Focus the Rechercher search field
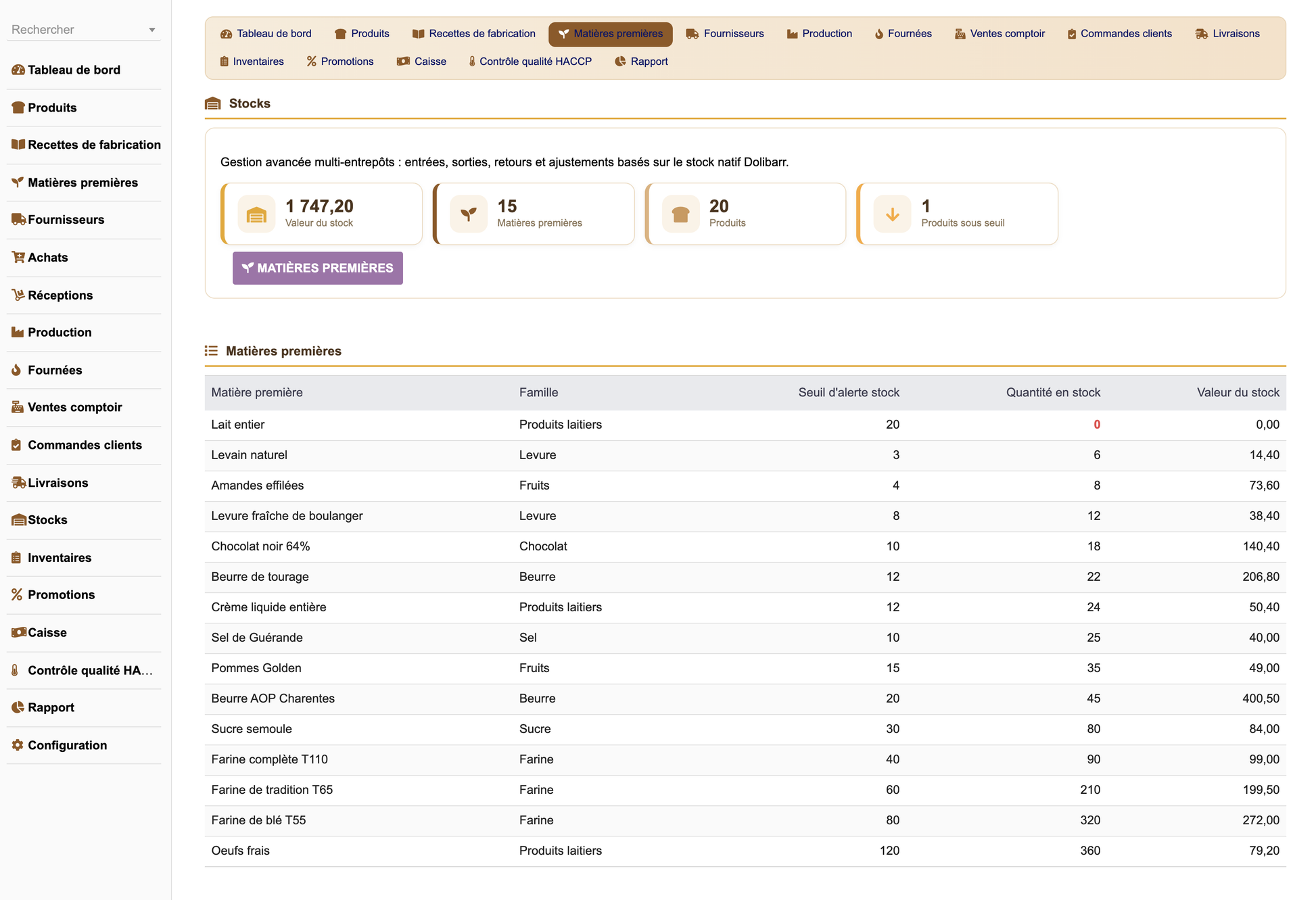The width and height of the screenshot is (1316, 900). point(84,30)
